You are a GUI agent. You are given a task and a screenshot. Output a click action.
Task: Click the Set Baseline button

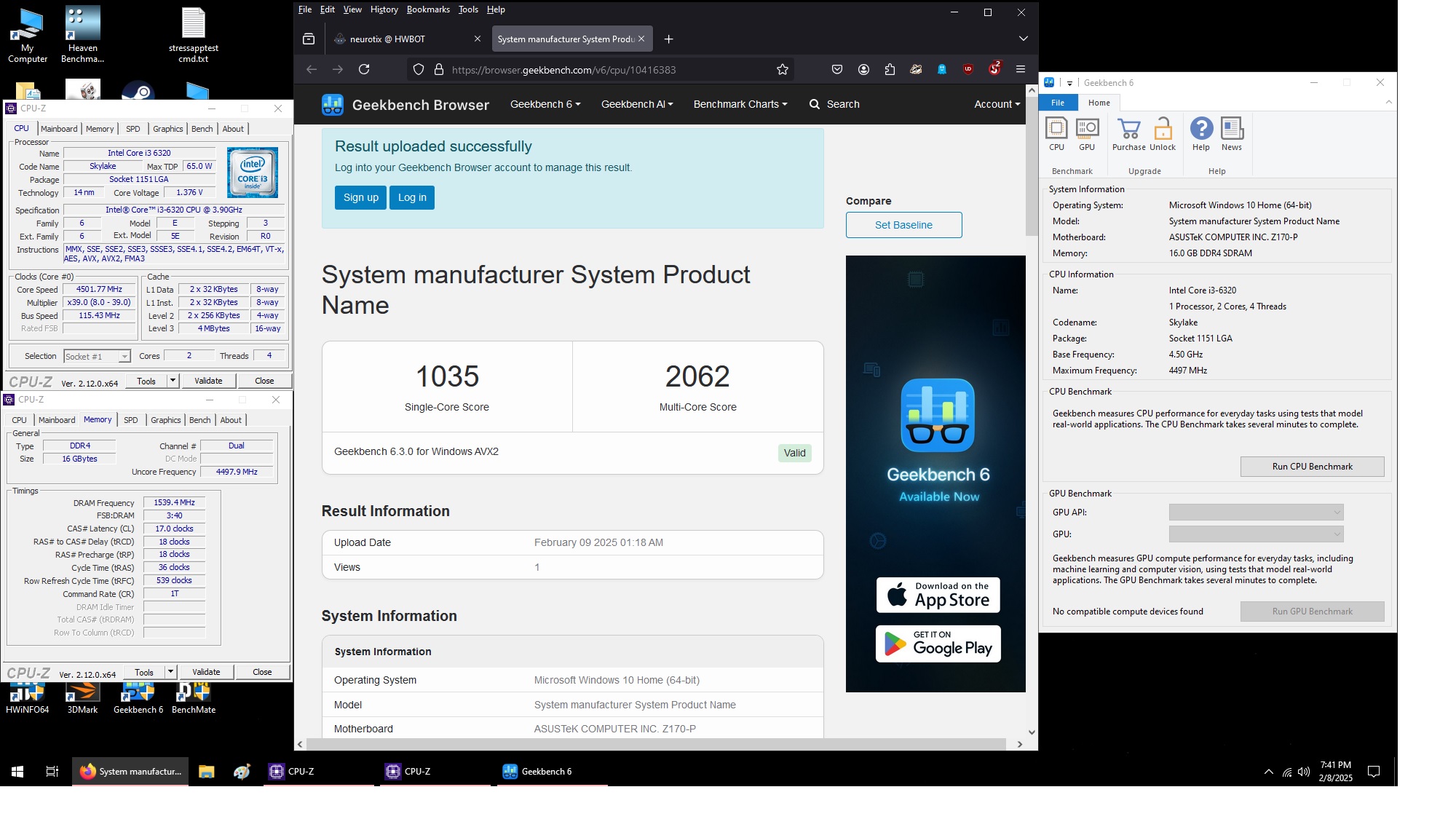coord(903,225)
